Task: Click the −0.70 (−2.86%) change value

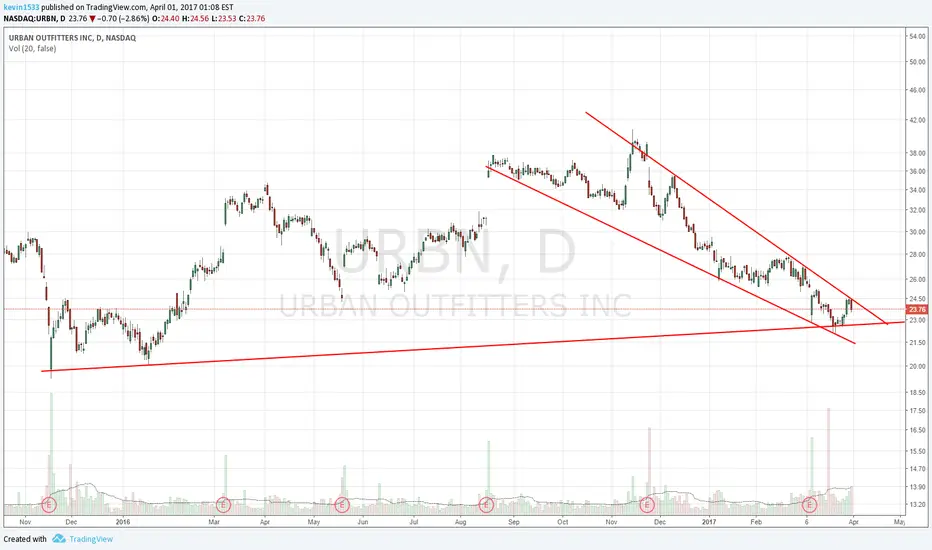Action: click(x=123, y=18)
